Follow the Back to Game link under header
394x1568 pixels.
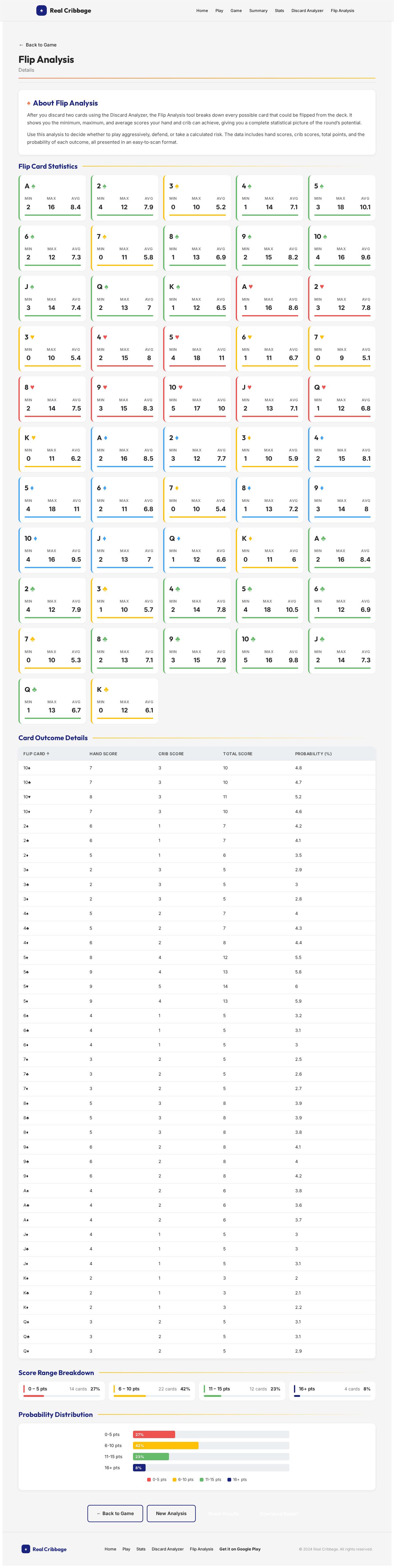[x=38, y=45]
